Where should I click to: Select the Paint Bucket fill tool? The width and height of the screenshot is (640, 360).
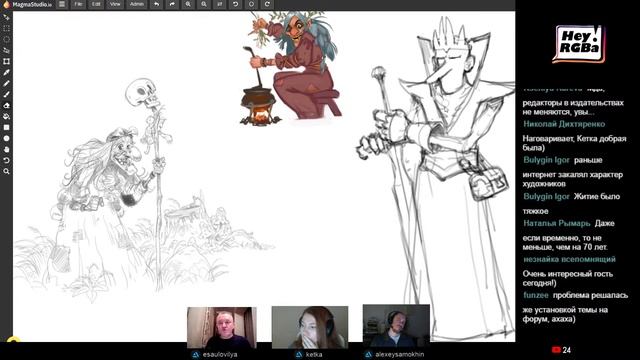[6, 117]
